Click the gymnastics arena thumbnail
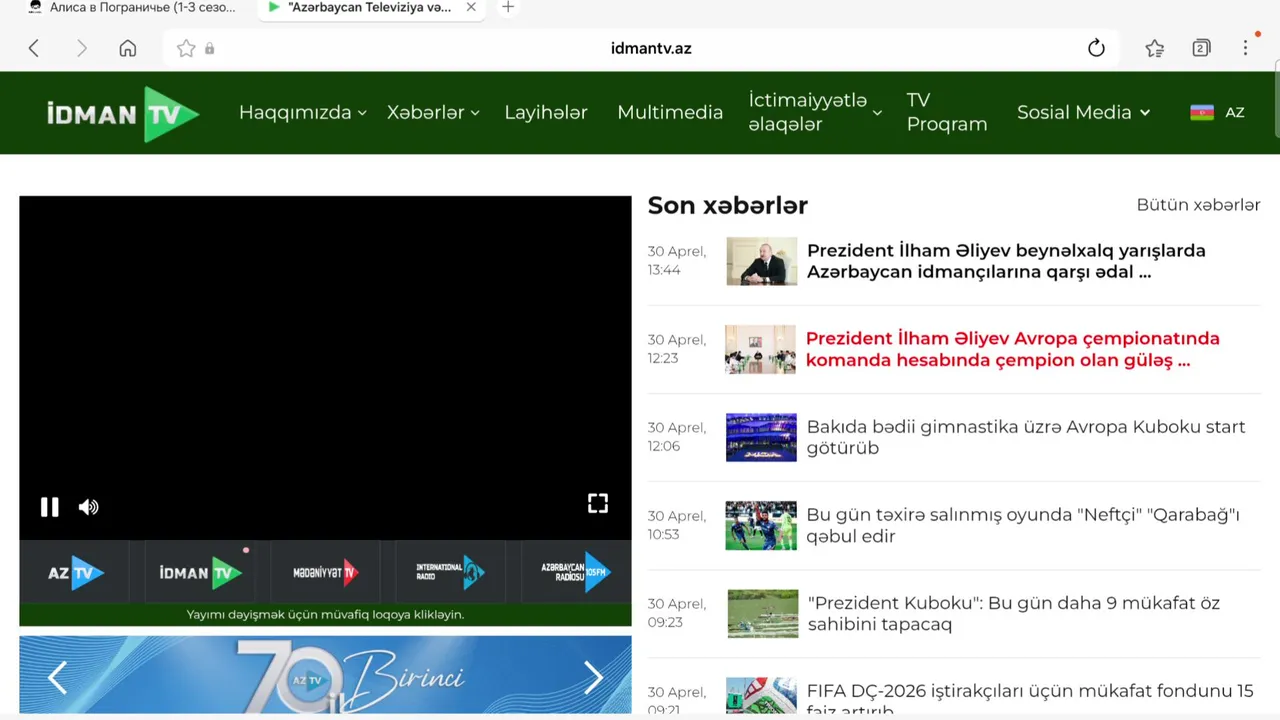1280x720 pixels. (x=762, y=437)
